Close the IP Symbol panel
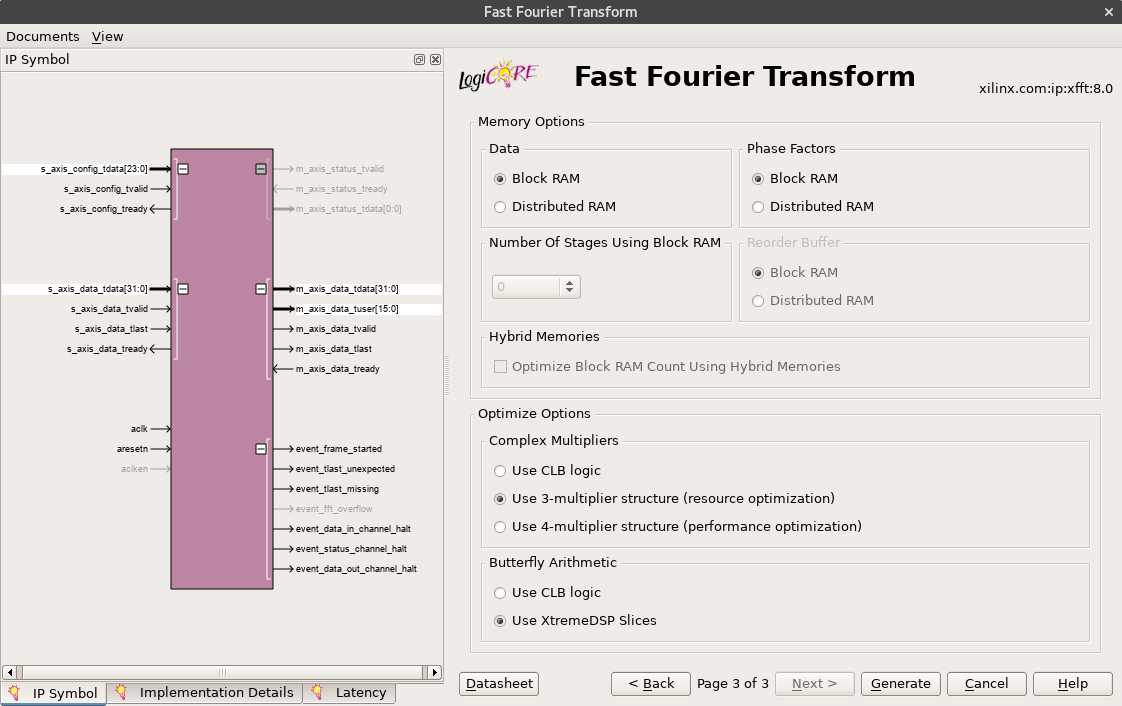The height and width of the screenshot is (706, 1122). 435,59
